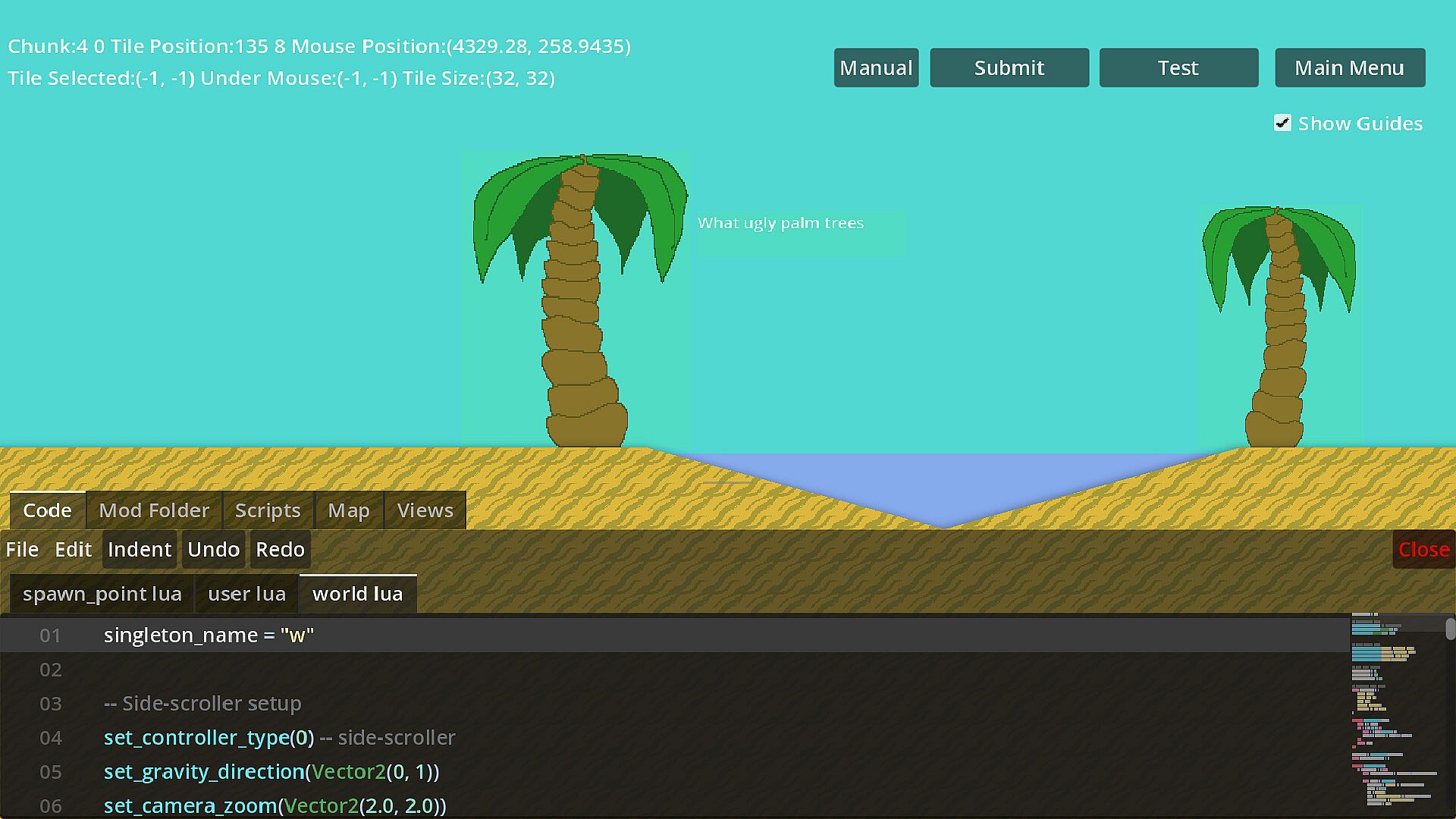The width and height of the screenshot is (1456, 819).
Task: Close the code editor panel
Action: [1423, 549]
